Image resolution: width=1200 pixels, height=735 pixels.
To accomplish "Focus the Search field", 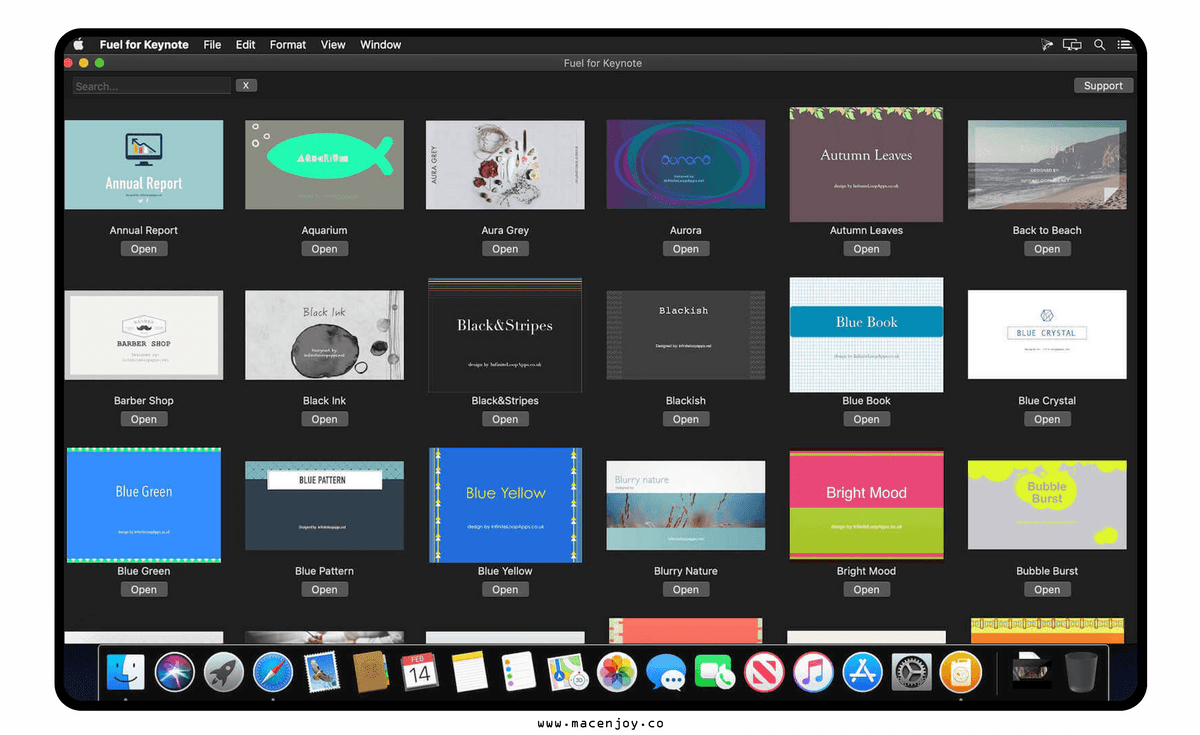I will pyautogui.click(x=151, y=86).
